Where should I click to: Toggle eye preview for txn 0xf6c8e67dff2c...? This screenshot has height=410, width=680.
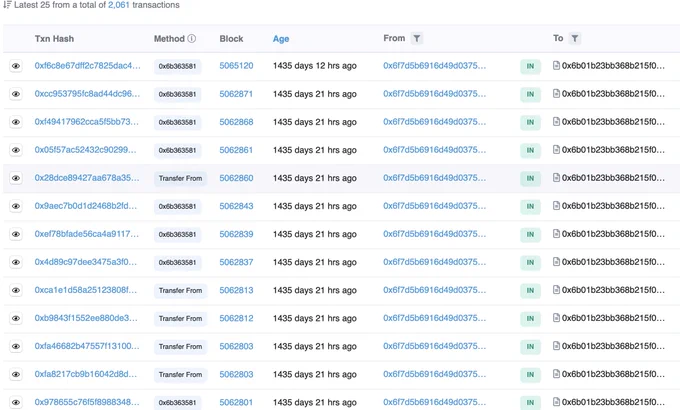tap(16, 66)
